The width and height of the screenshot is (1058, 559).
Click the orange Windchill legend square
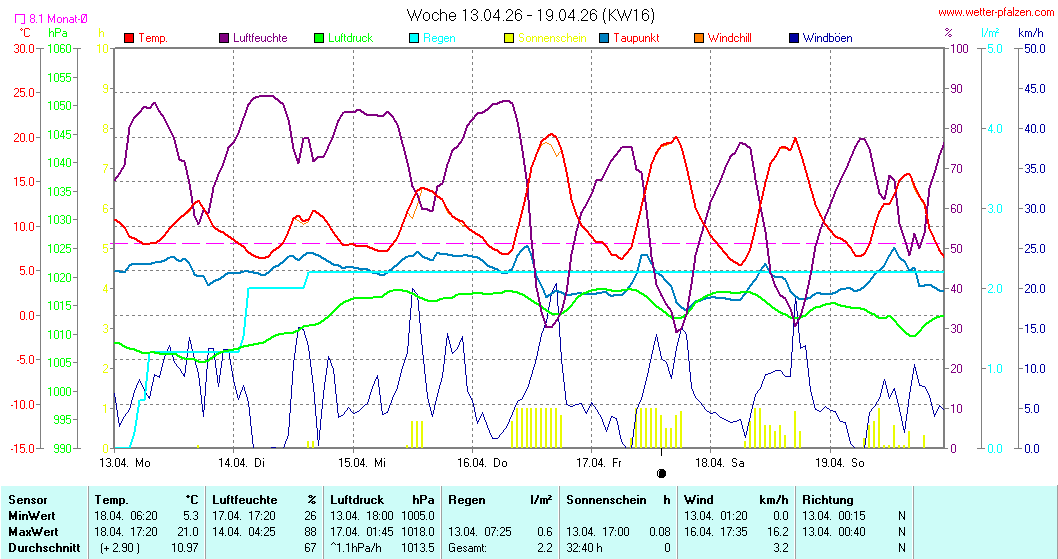pyautogui.click(x=699, y=38)
